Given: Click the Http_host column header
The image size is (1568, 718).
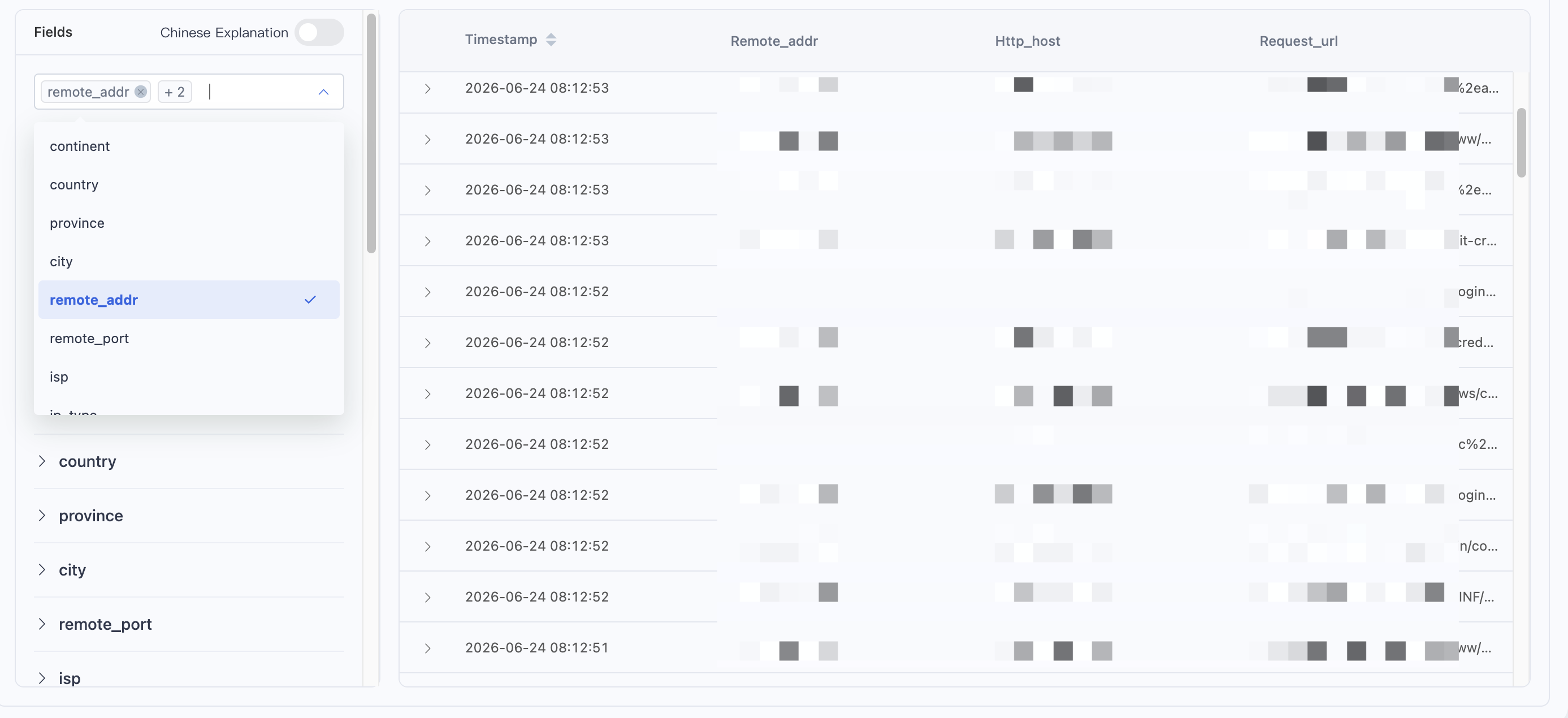Looking at the screenshot, I should click(1028, 41).
